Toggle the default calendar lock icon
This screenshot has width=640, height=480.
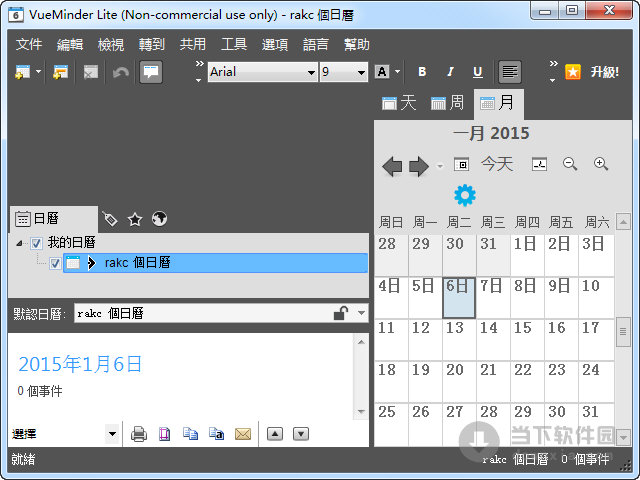point(341,313)
